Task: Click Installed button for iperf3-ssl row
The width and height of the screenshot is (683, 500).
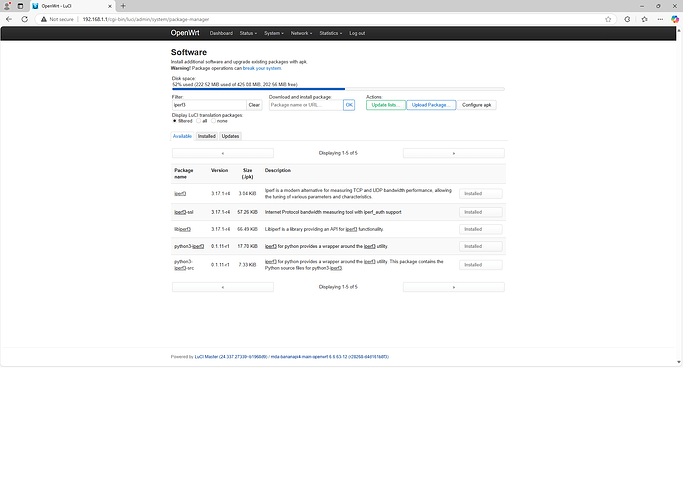Action: [480, 212]
